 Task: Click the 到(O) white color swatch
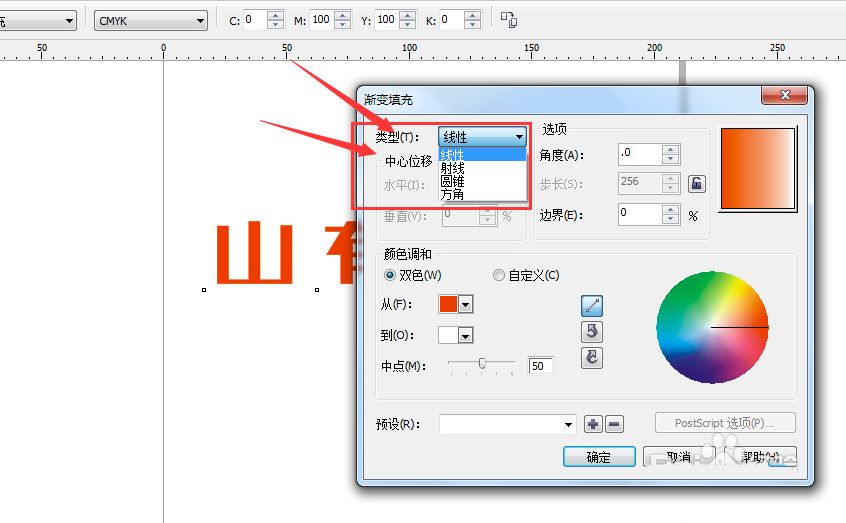tap(448, 335)
